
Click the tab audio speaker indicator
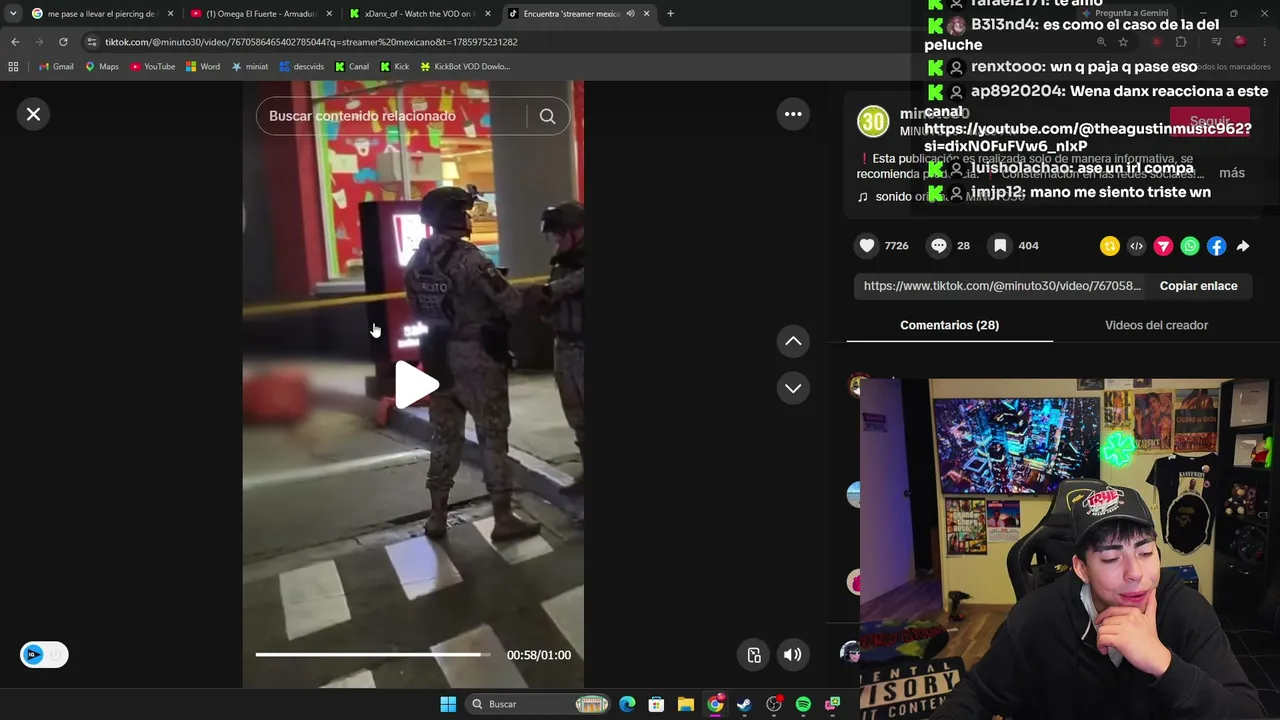[x=630, y=14]
